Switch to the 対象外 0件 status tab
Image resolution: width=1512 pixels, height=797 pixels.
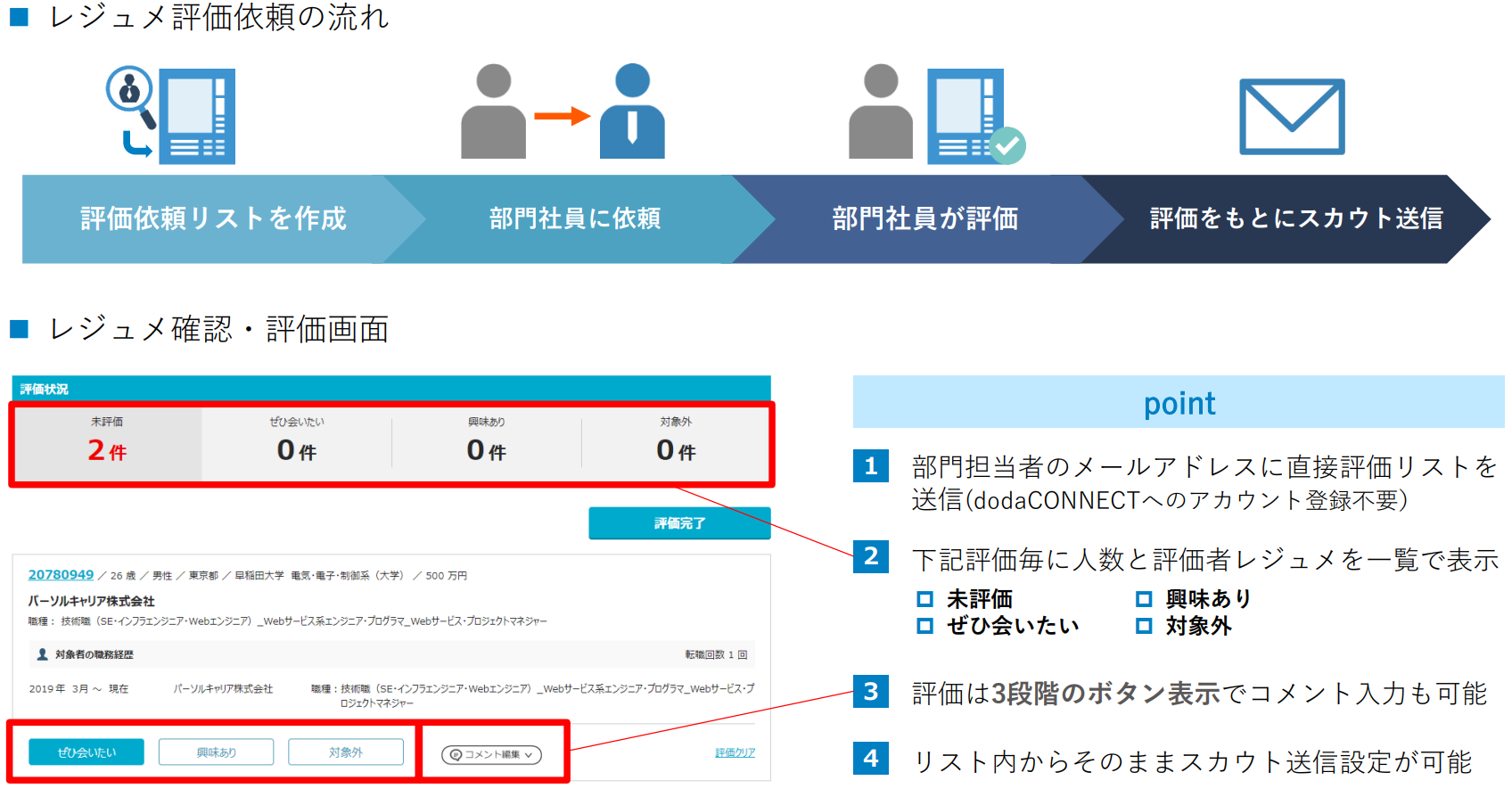click(676, 443)
